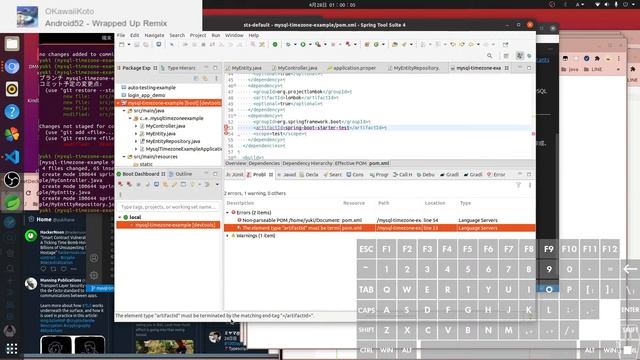Toggle left ALT key on on-screen keyboard

coord(407,350)
